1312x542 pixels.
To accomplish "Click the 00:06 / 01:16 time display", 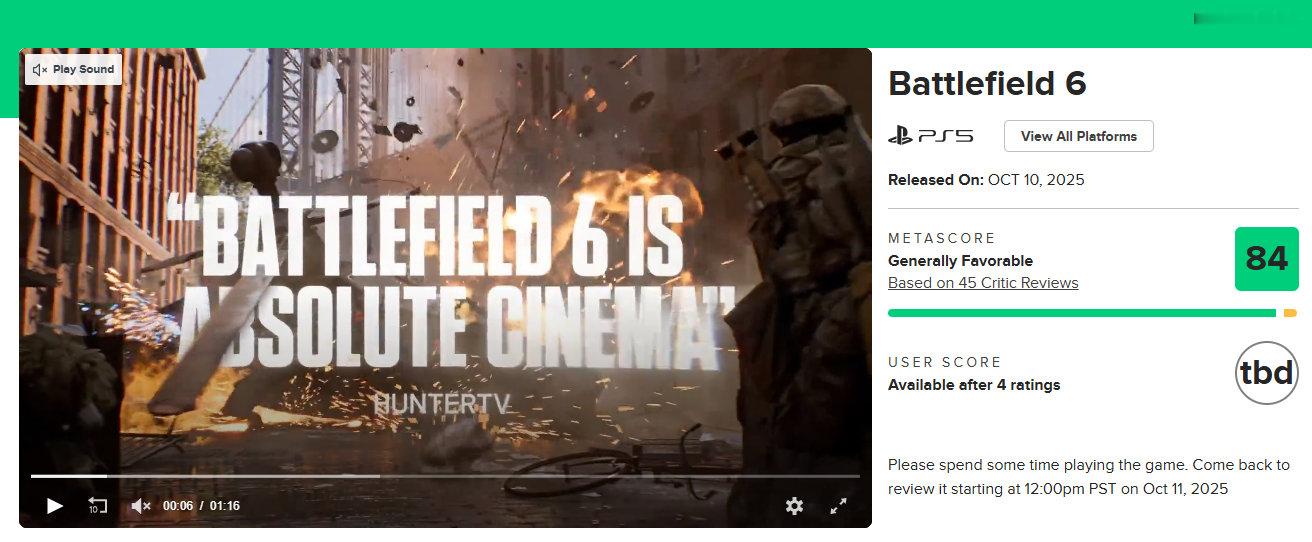I will point(201,506).
